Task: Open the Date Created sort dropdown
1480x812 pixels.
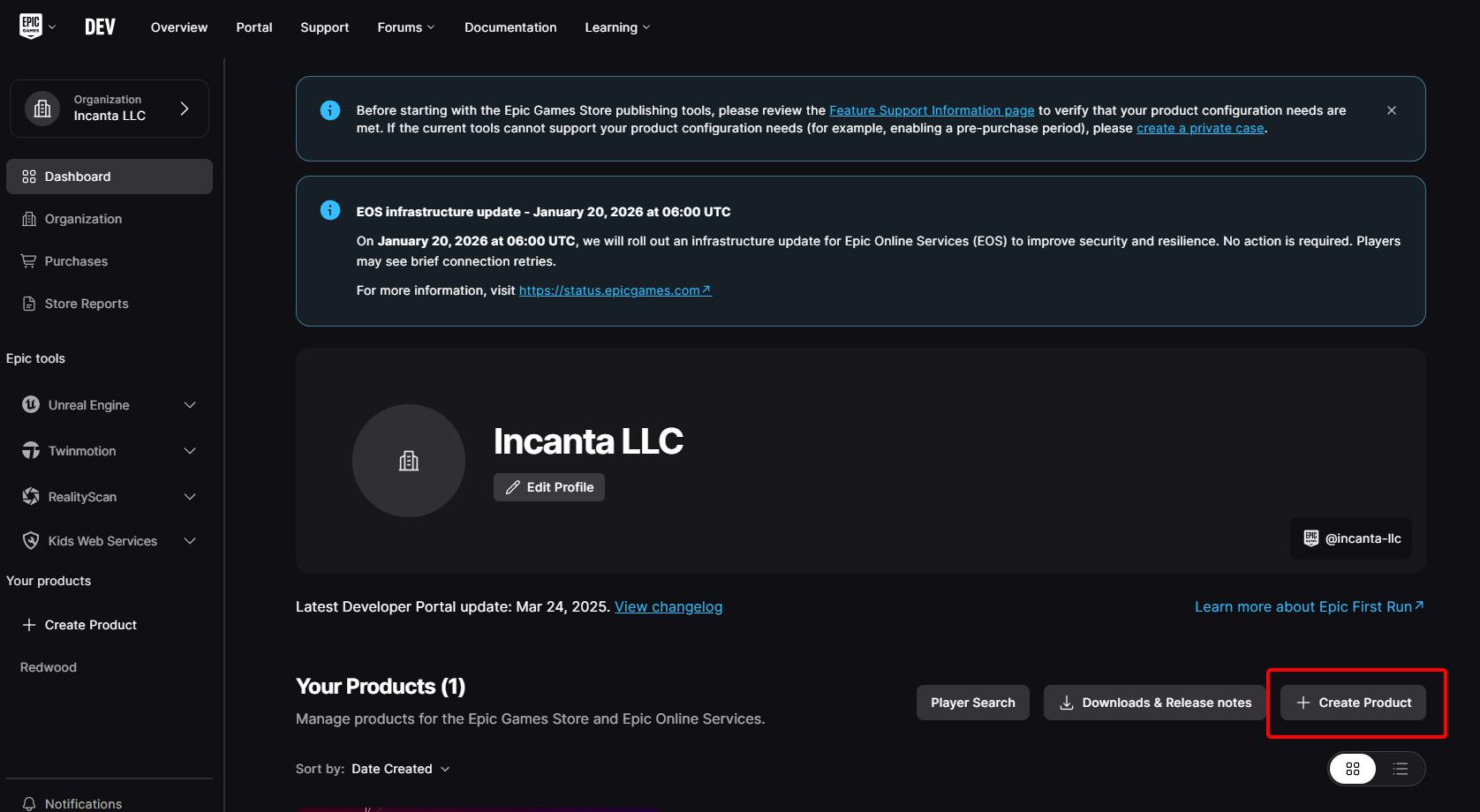Action: (x=402, y=769)
